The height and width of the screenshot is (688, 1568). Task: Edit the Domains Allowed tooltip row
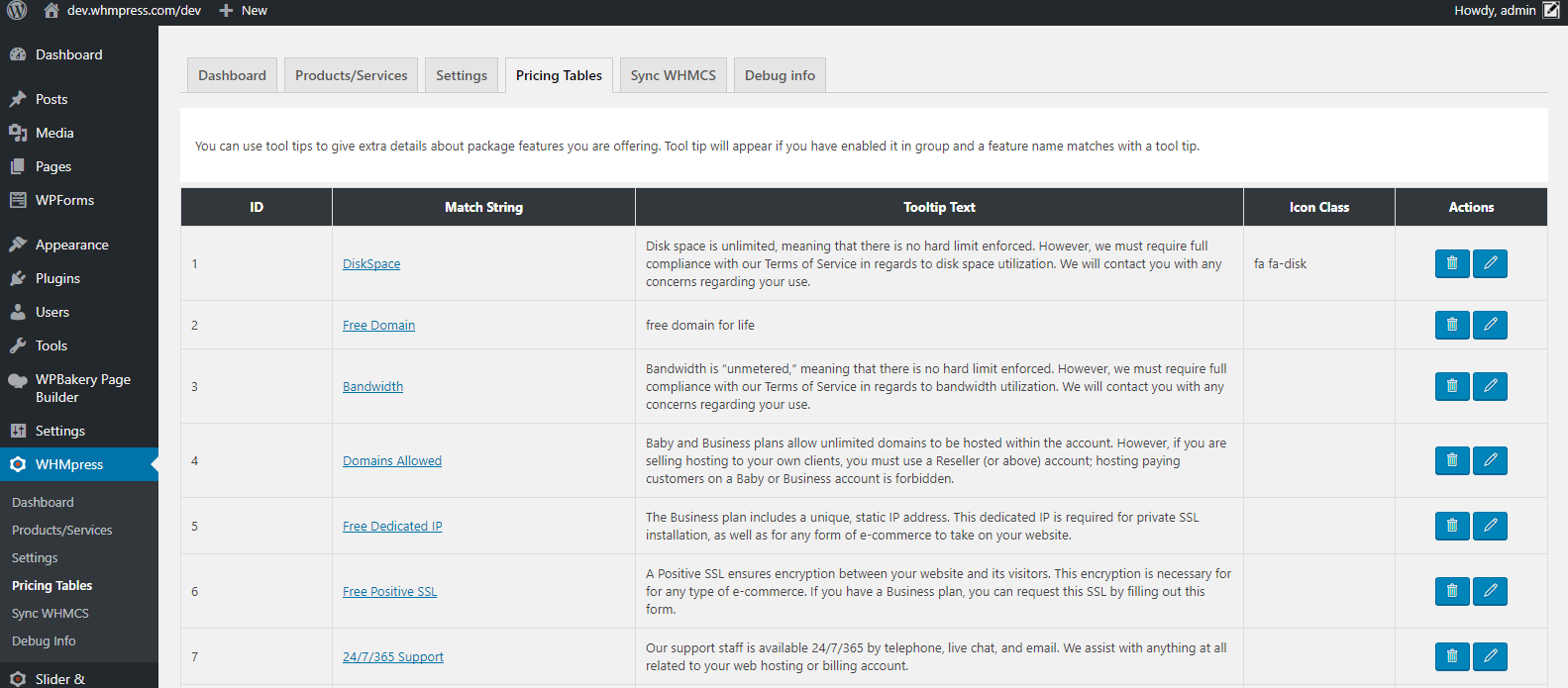(x=1490, y=460)
